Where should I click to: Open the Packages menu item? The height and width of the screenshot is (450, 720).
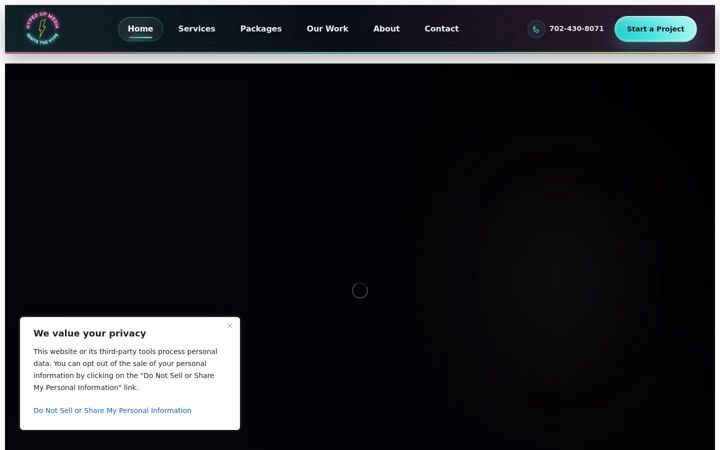[261, 29]
